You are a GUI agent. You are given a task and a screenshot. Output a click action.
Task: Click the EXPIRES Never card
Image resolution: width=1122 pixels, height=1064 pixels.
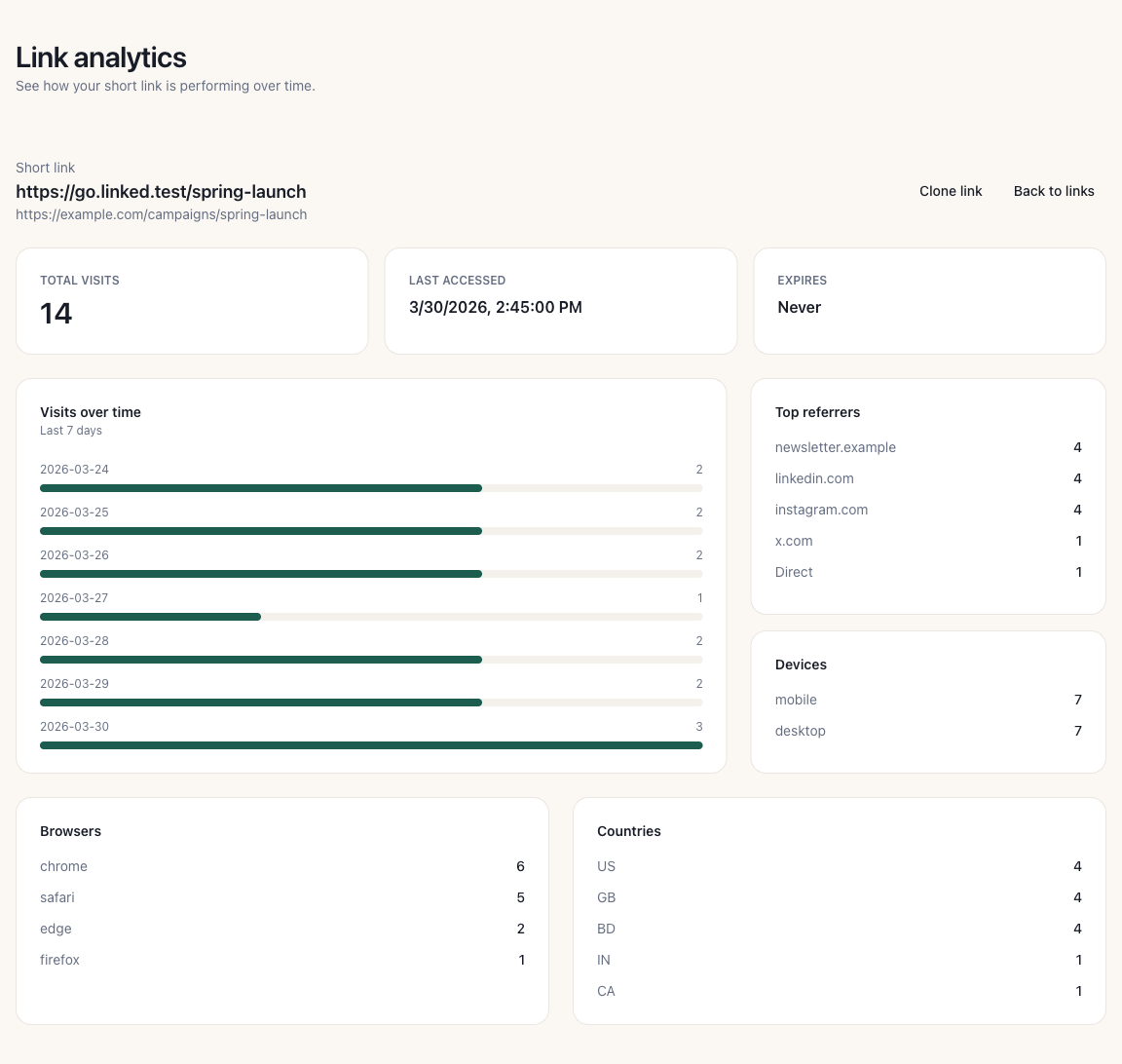pos(929,300)
